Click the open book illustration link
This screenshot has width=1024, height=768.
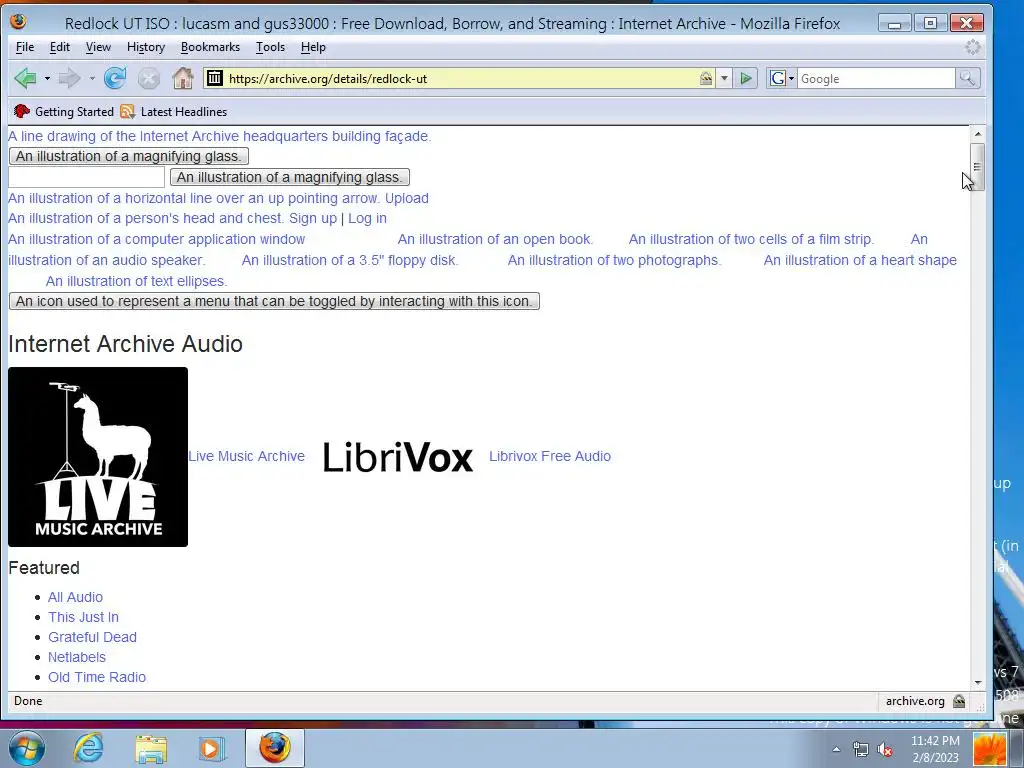click(x=496, y=239)
